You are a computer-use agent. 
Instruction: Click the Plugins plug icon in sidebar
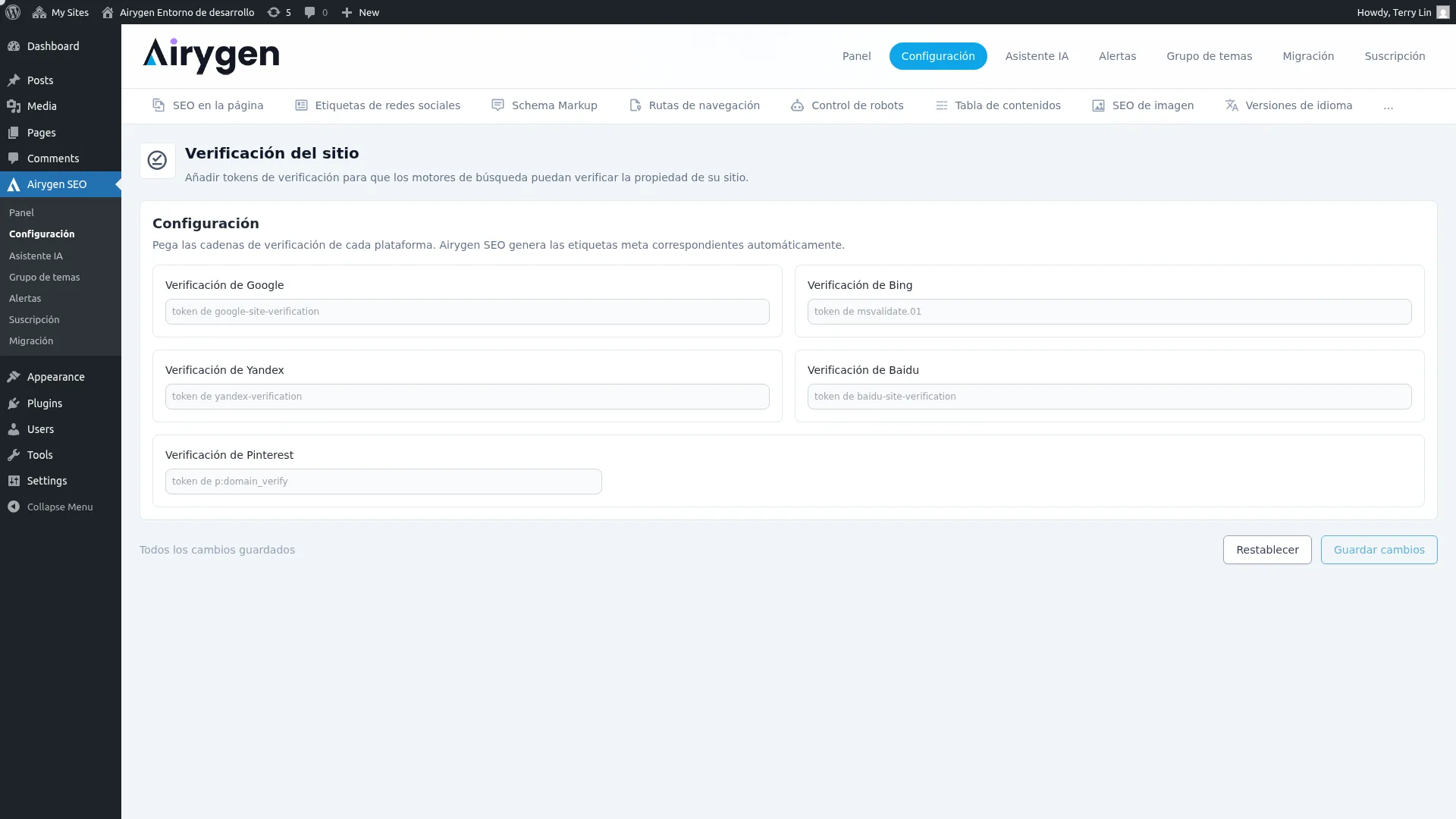[x=14, y=403]
